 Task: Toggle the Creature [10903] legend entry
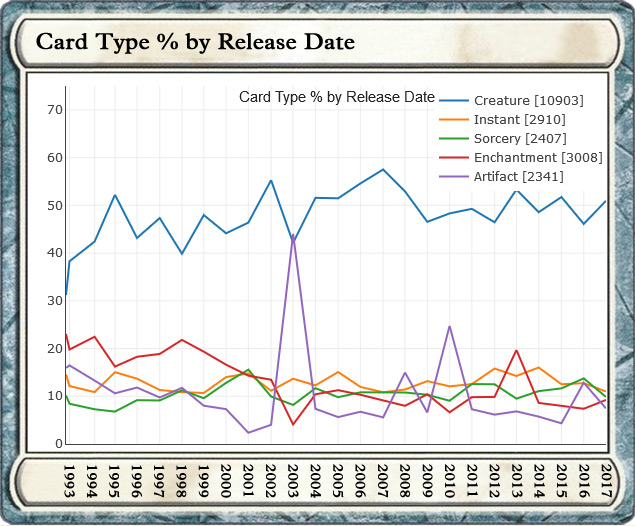click(x=528, y=101)
